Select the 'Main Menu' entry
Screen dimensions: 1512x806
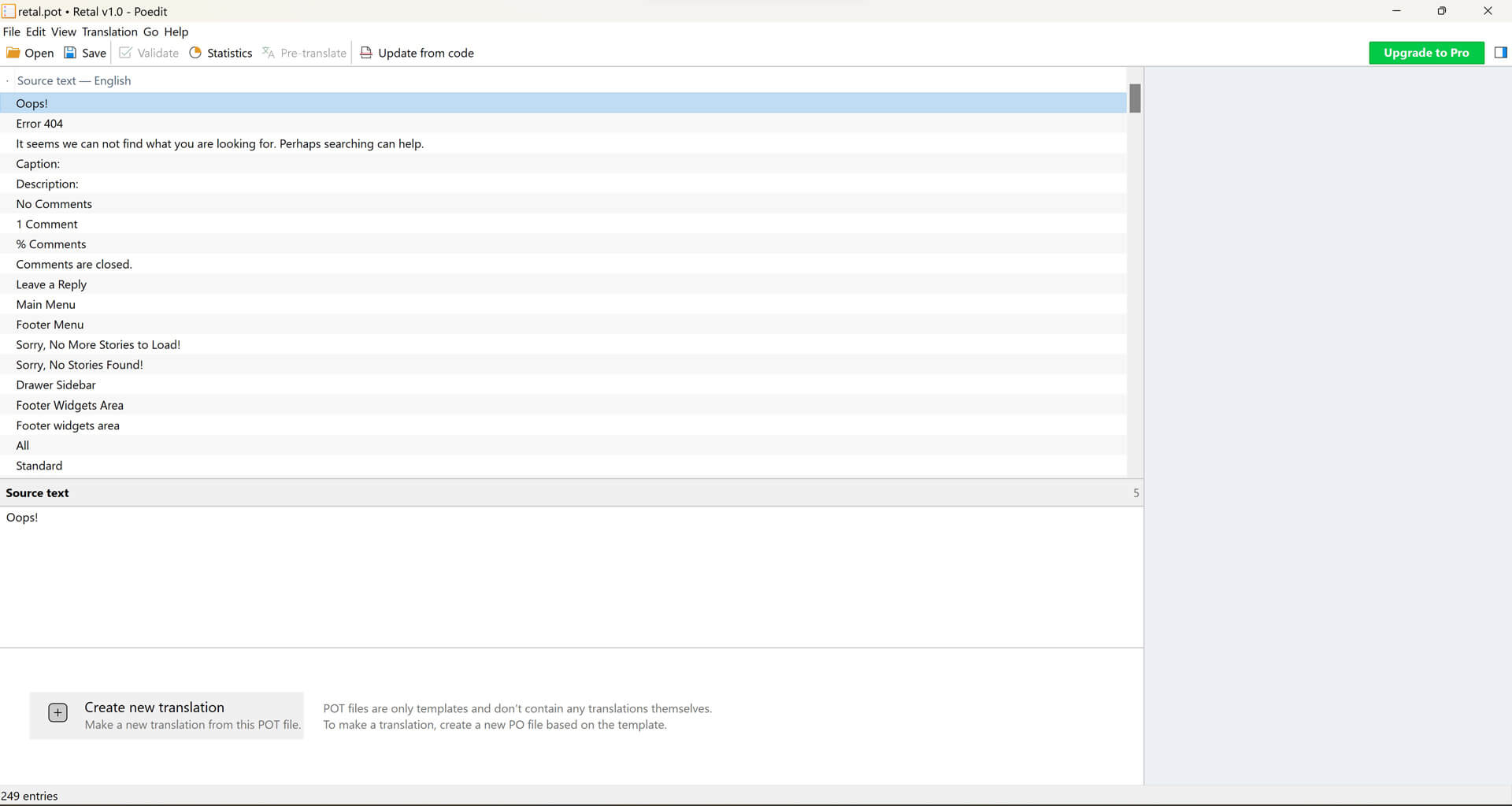(x=563, y=304)
